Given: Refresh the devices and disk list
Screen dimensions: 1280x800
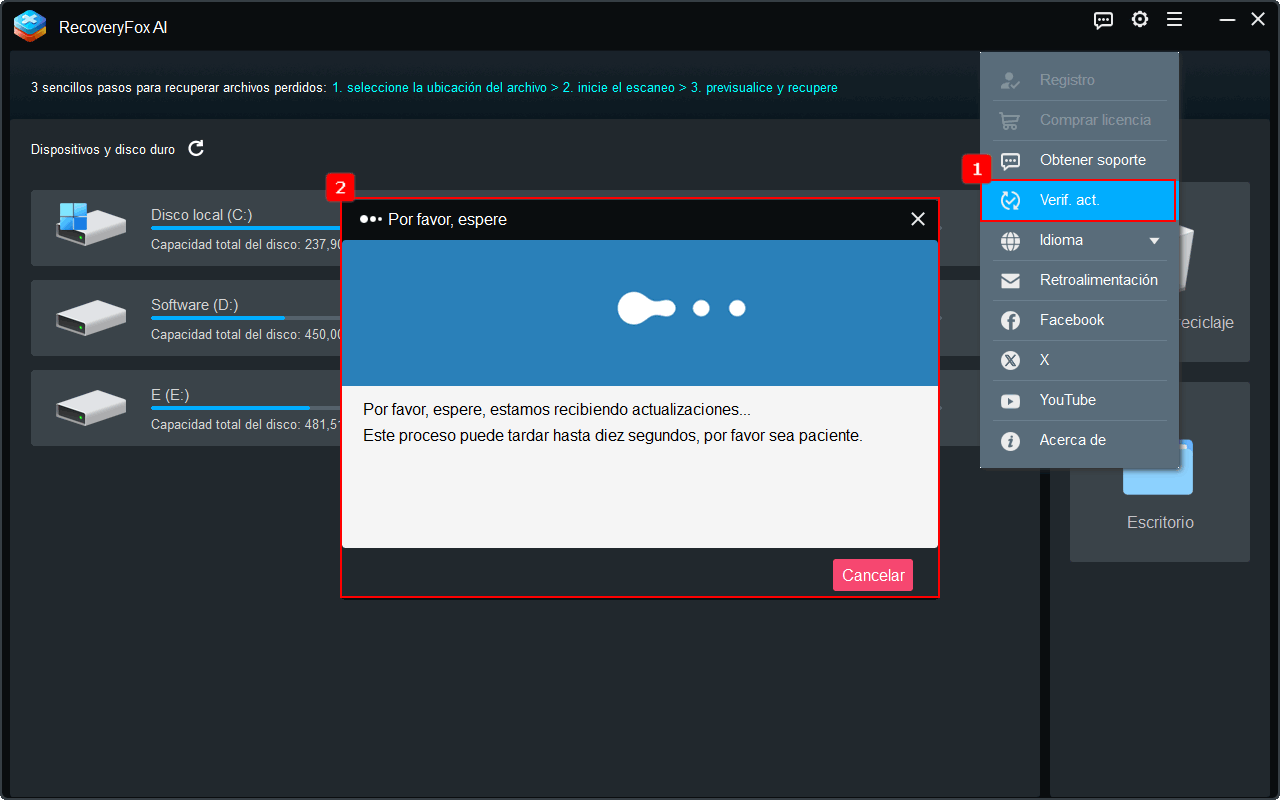Looking at the screenshot, I should [196, 149].
